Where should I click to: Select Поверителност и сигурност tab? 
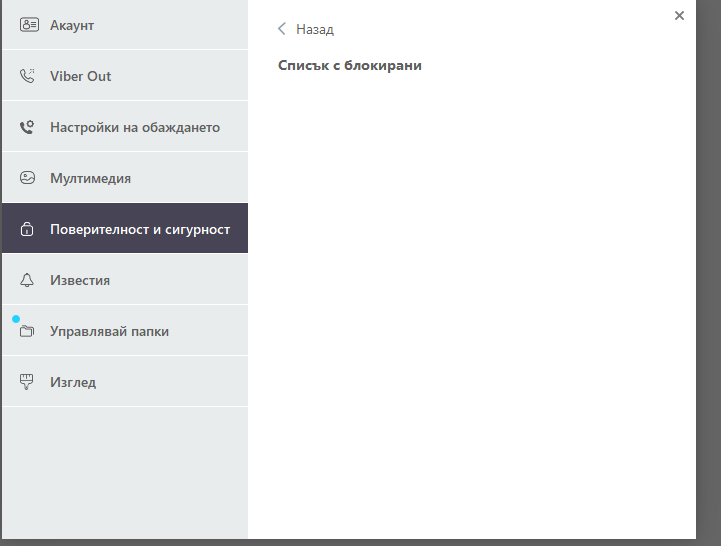click(140, 229)
